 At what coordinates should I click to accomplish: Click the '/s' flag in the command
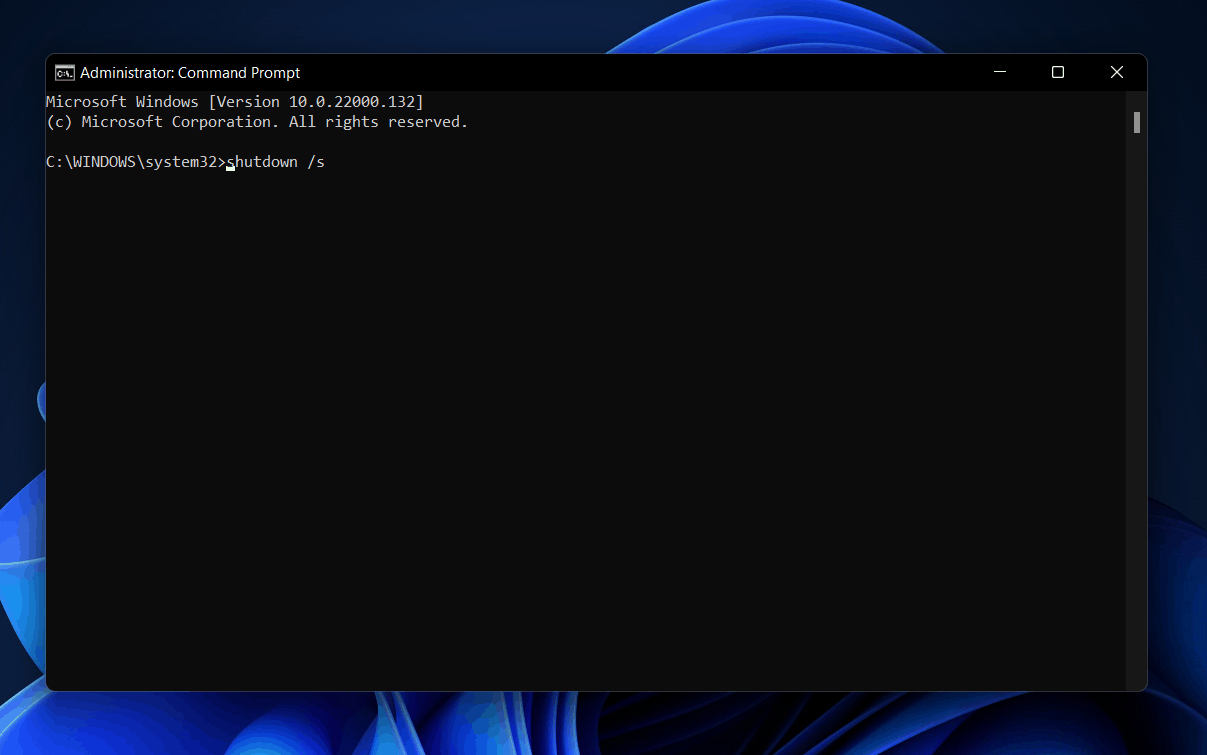[x=316, y=161]
